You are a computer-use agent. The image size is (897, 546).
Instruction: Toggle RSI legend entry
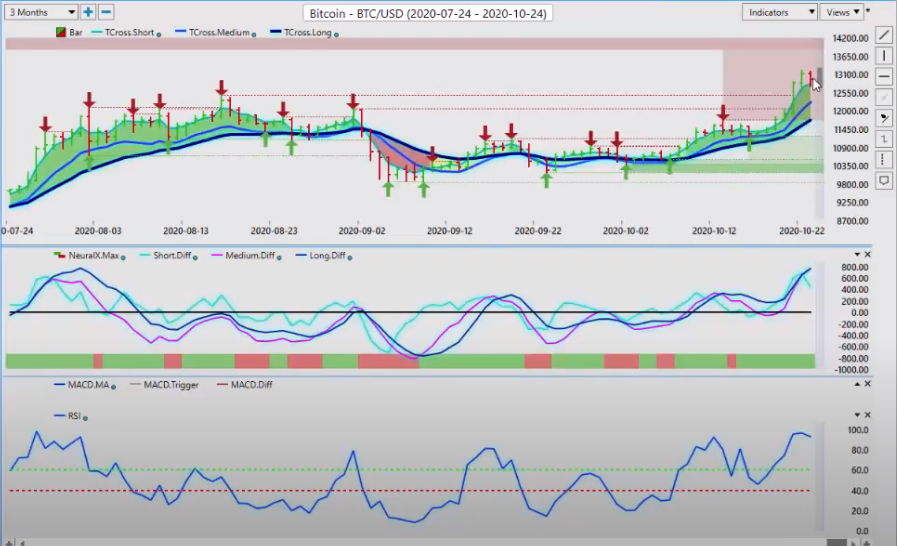(x=68, y=416)
